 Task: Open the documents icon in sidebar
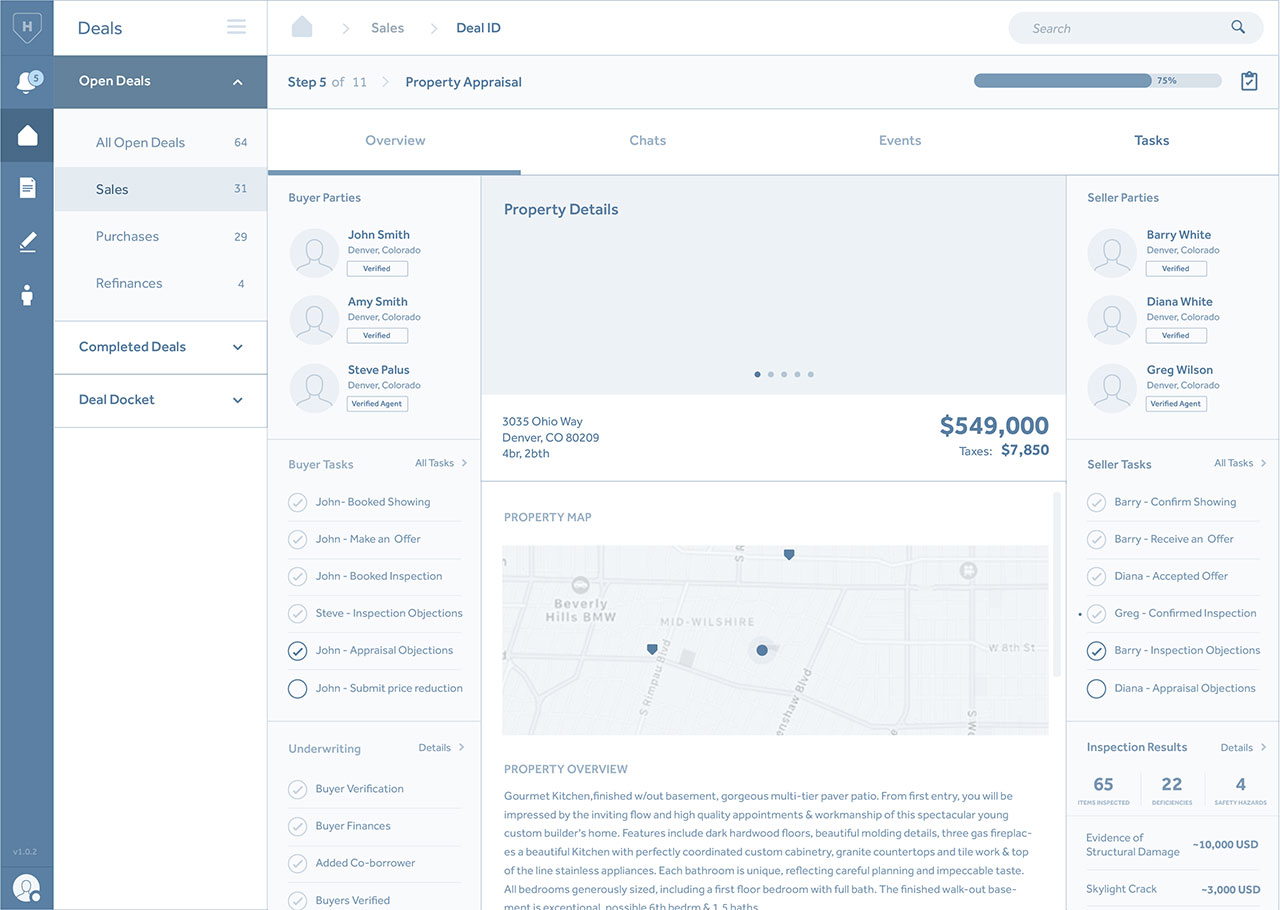pyautogui.click(x=27, y=187)
